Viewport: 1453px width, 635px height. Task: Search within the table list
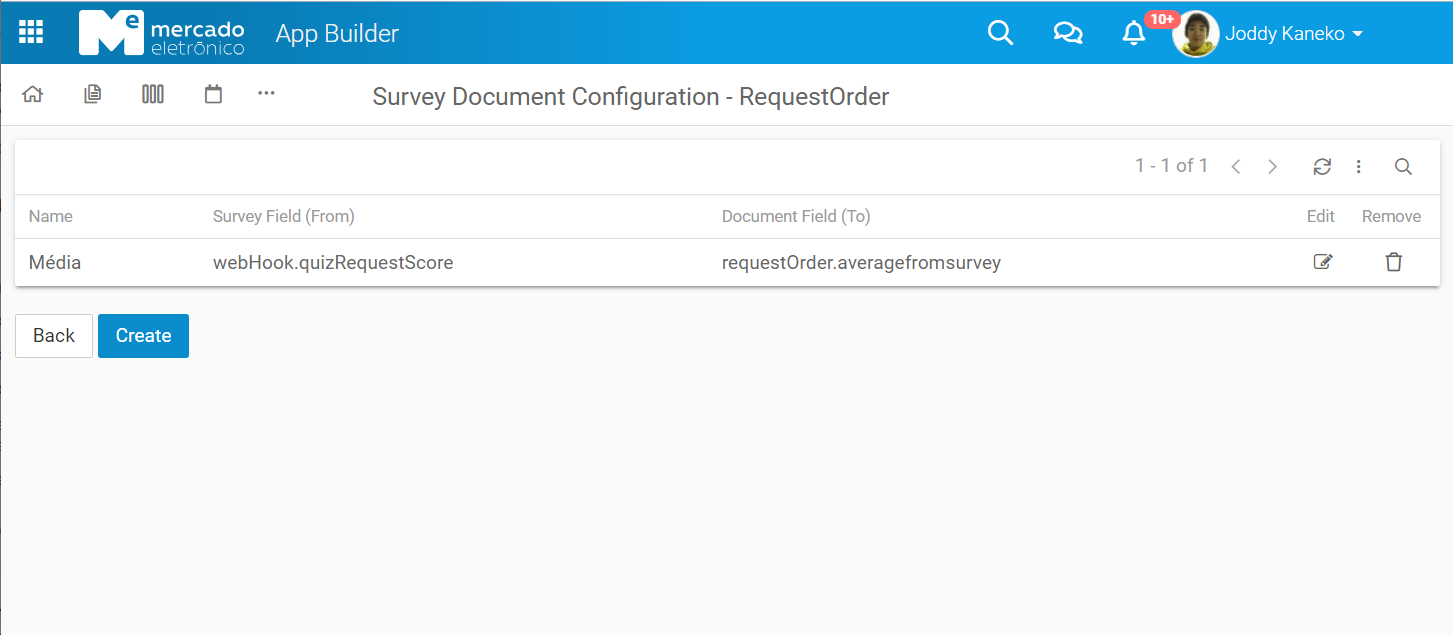coord(1403,167)
